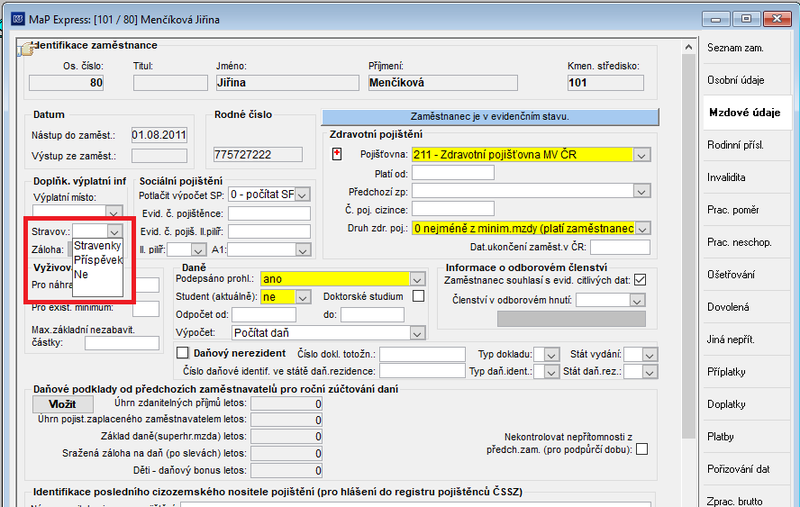
Task: Click the Číslo daňové identif. field
Action: tap(422, 371)
